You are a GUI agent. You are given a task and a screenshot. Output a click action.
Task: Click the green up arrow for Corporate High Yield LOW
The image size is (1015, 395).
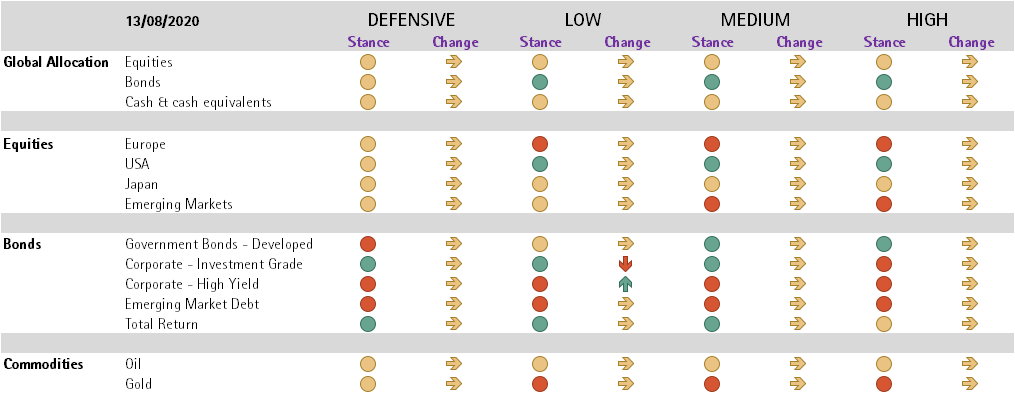[625, 284]
